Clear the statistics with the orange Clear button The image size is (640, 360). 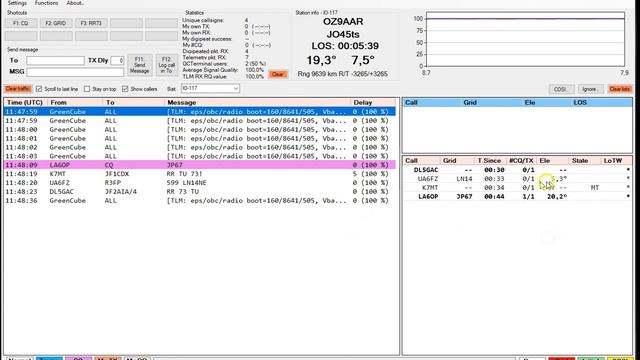coord(278,74)
